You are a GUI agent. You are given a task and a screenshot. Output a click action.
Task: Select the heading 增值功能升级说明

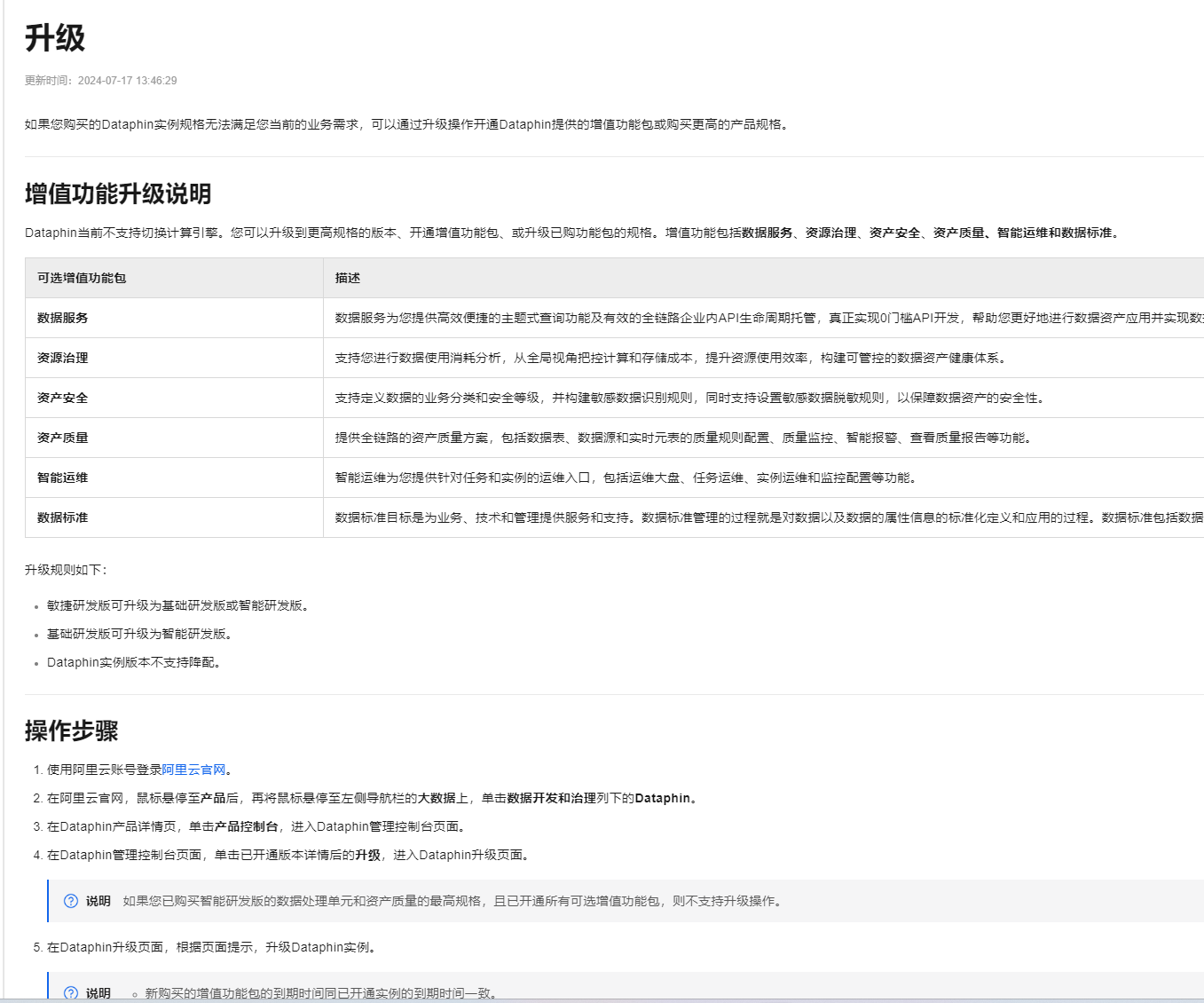coord(118,193)
